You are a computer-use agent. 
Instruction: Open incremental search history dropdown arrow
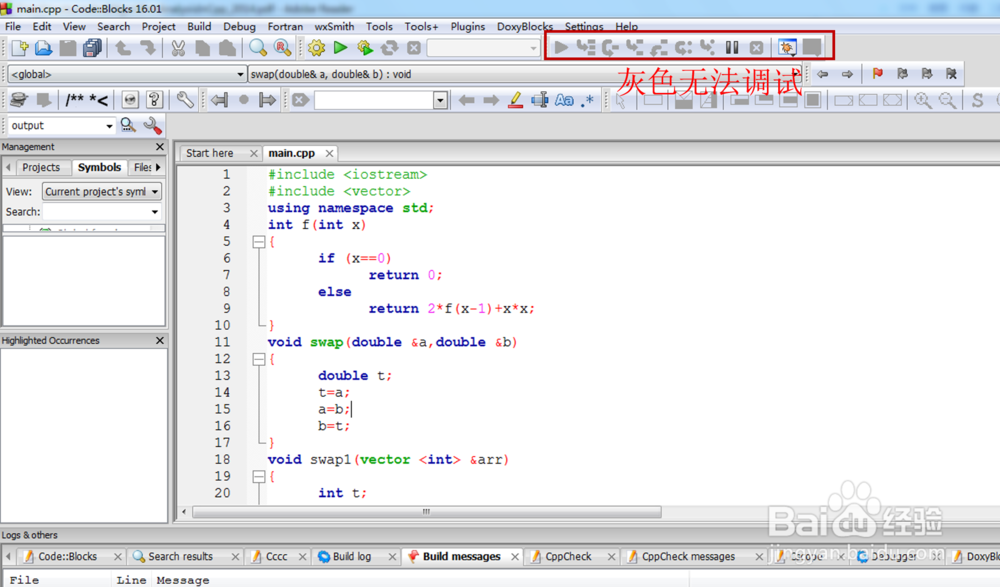pos(440,100)
